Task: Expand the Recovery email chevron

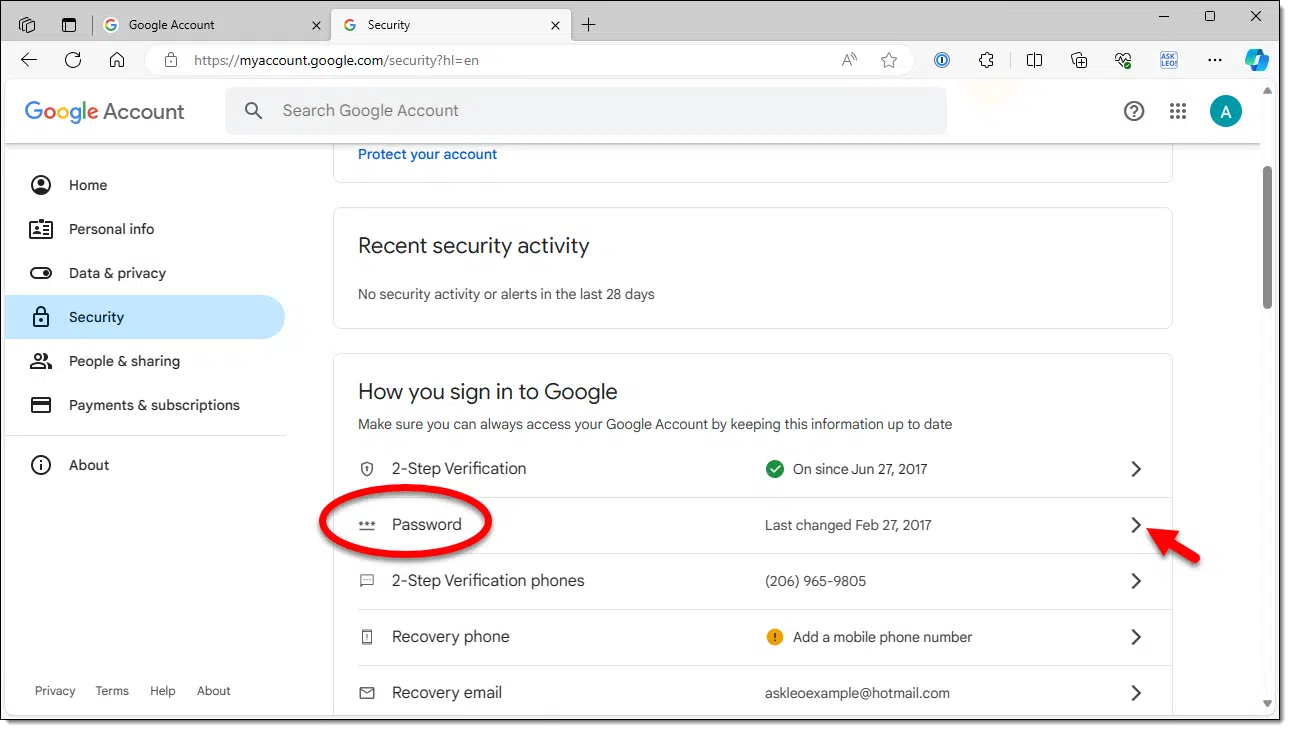Action: [x=1136, y=693]
